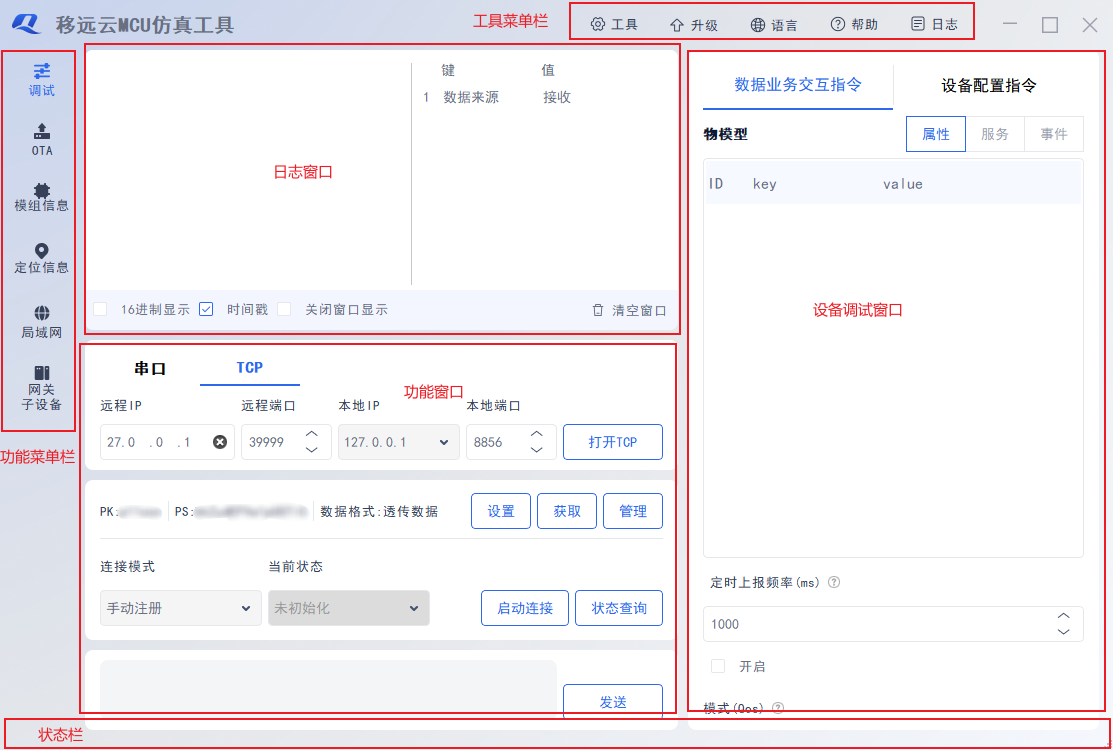Open the 模组信息 chip icon

tap(42, 189)
